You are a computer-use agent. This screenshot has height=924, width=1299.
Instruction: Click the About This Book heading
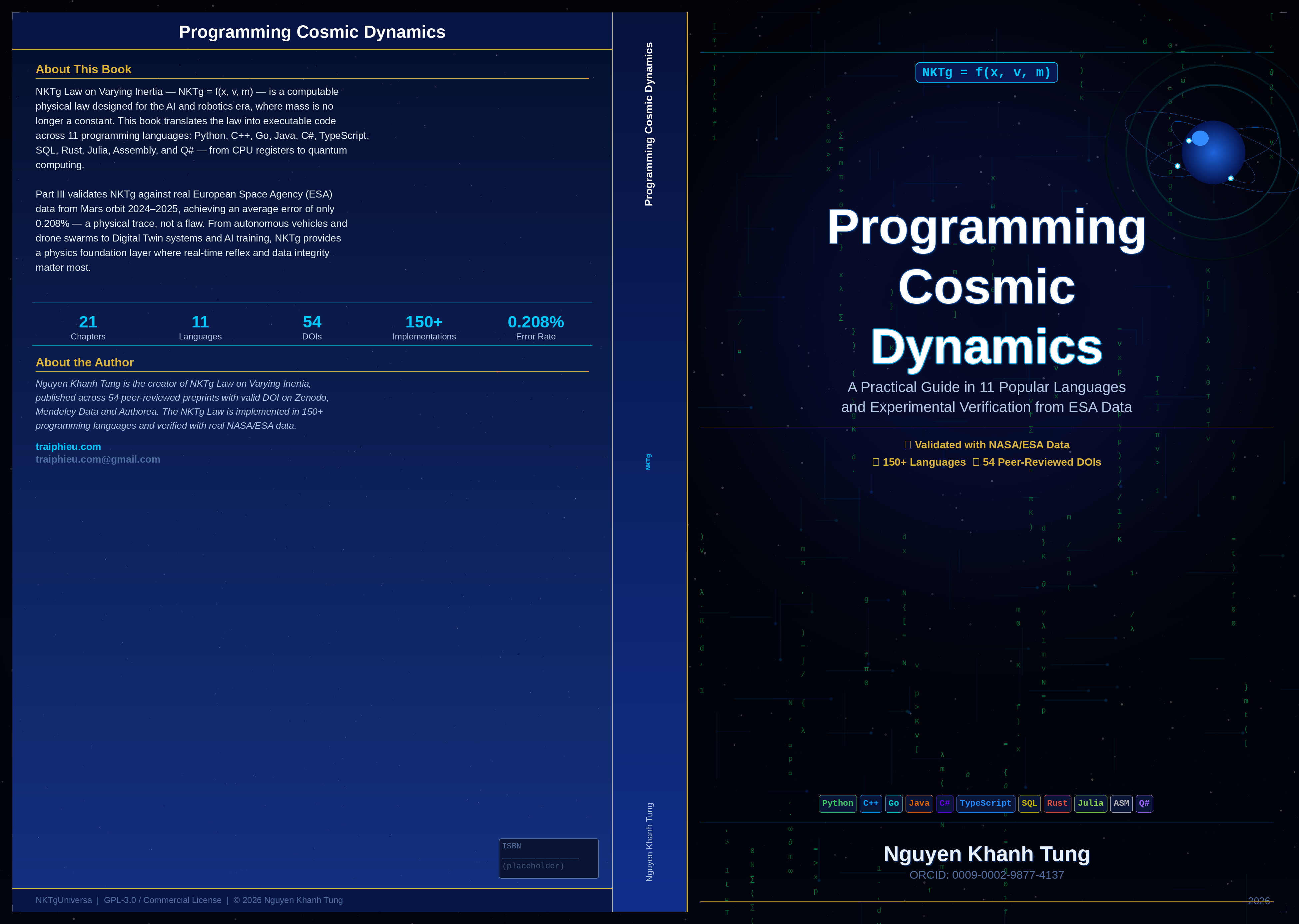[84, 69]
